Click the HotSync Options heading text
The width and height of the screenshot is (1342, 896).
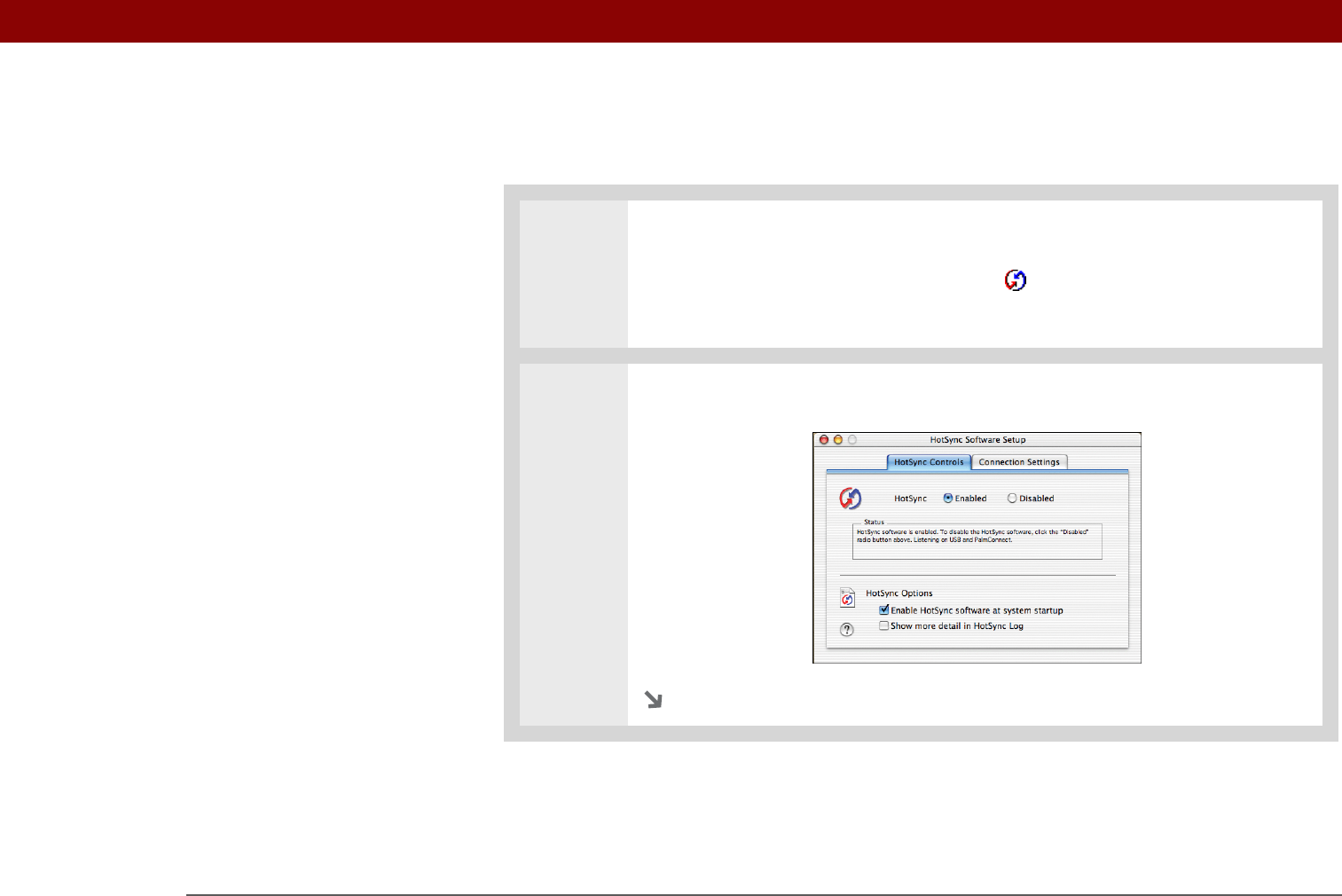click(899, 593)
